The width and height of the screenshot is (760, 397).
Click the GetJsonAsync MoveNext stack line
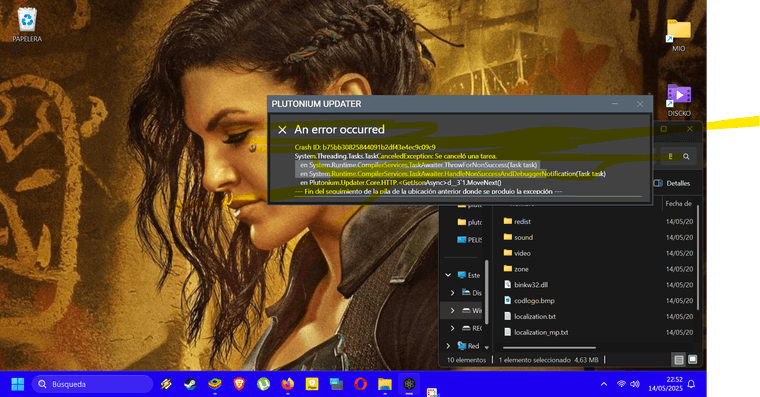tap(400, 183)
